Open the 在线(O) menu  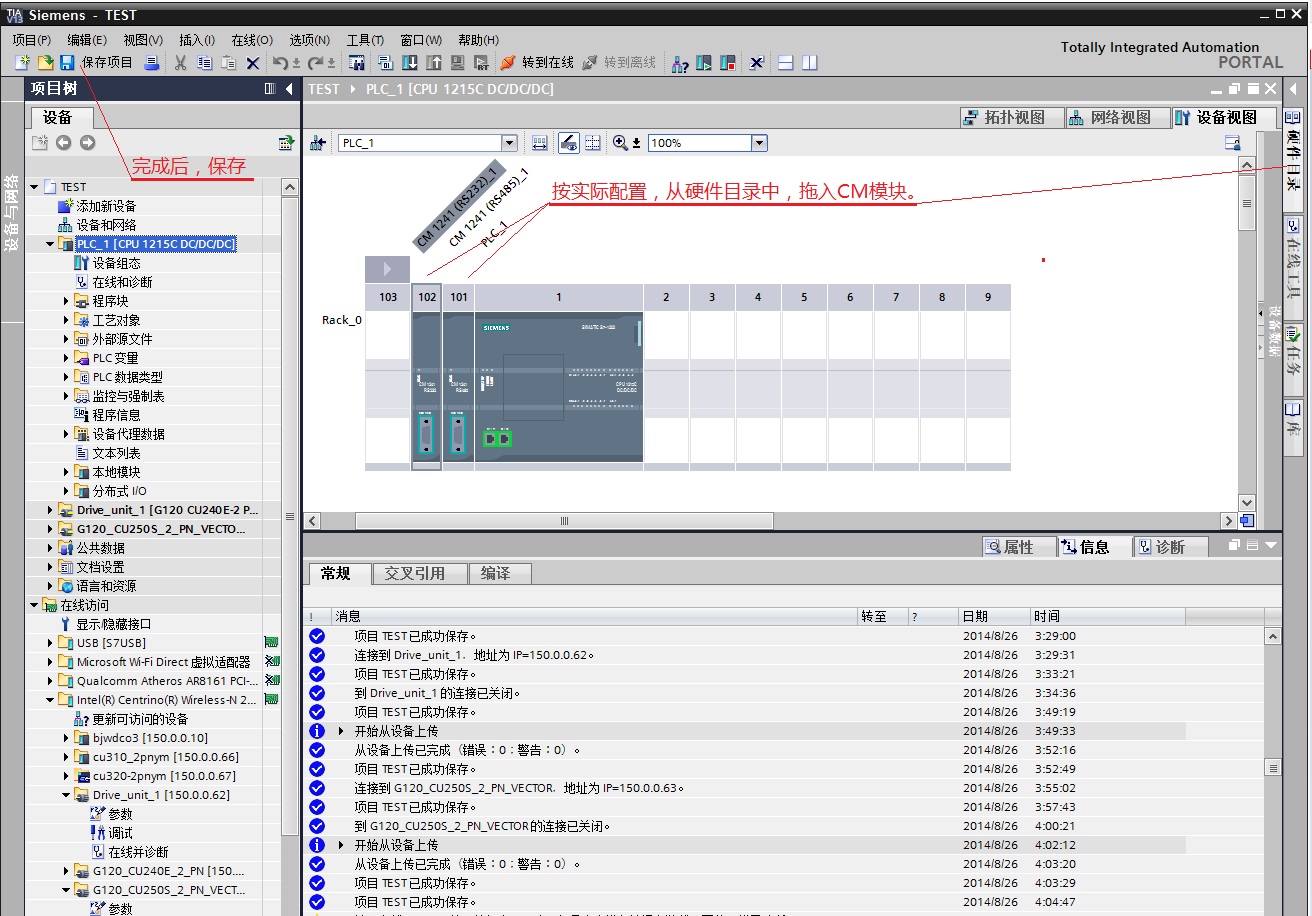coord(252,40)
